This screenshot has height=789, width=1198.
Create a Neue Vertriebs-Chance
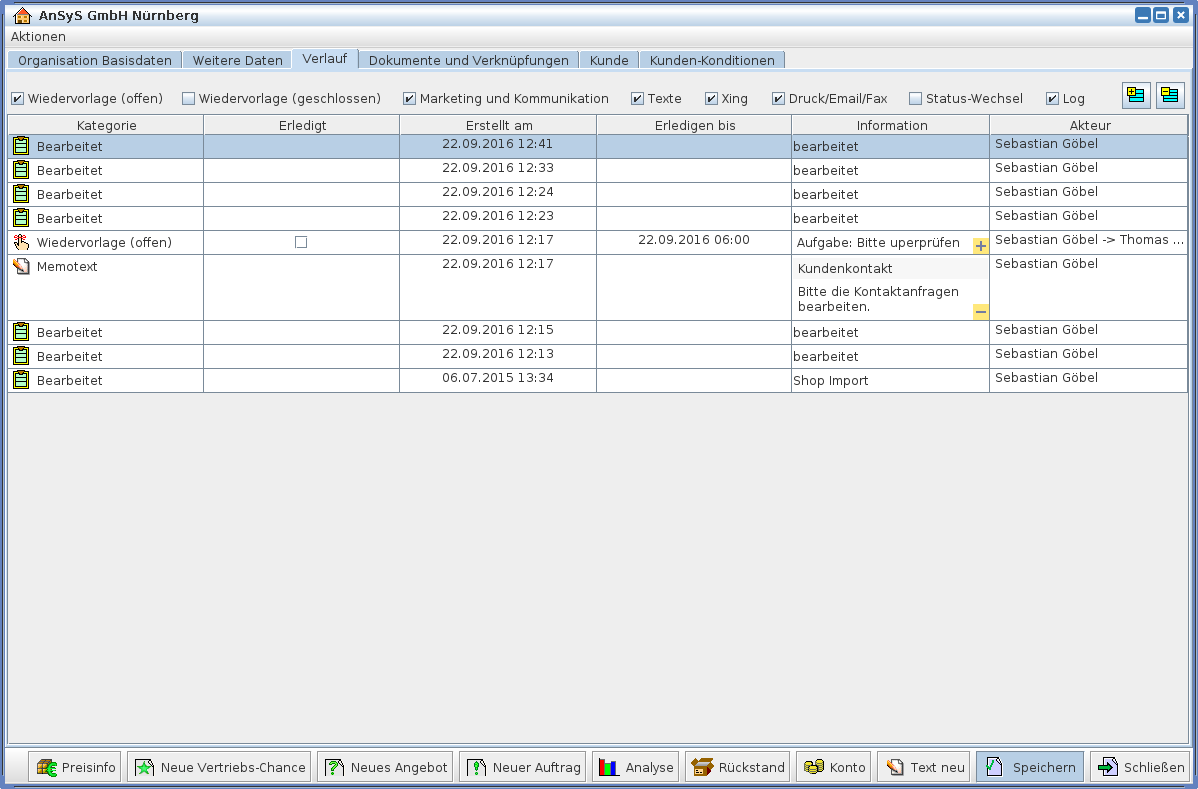tap(219, 767)
